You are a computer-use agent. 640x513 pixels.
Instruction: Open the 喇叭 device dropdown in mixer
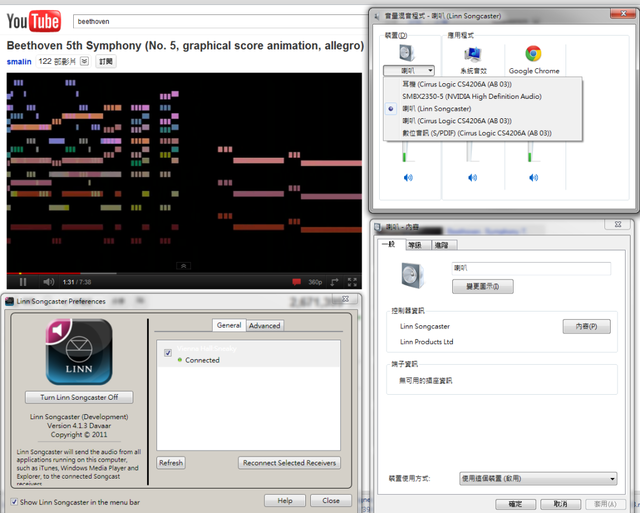[409, 71]
